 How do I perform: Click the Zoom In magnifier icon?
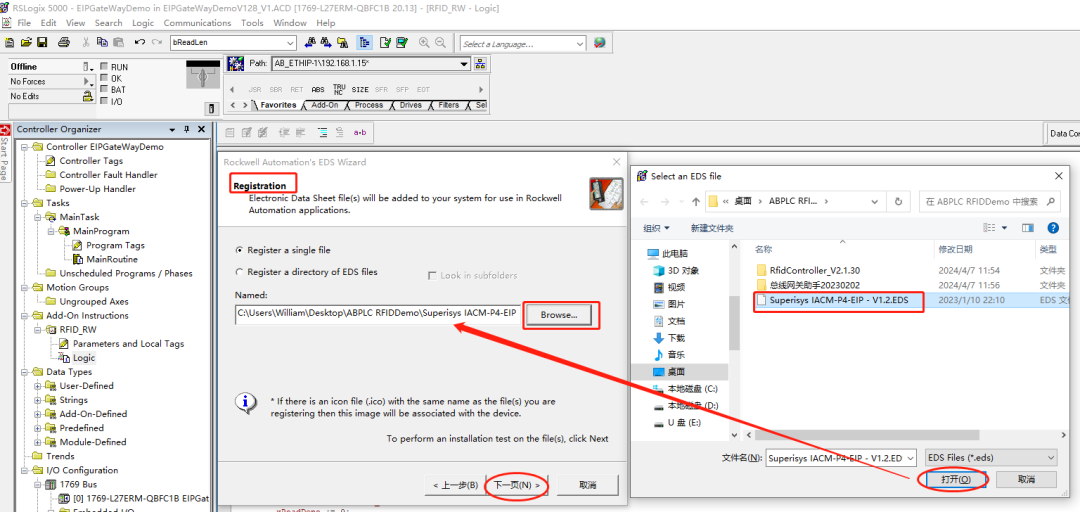pyautogui.click(x=424, y=43)
